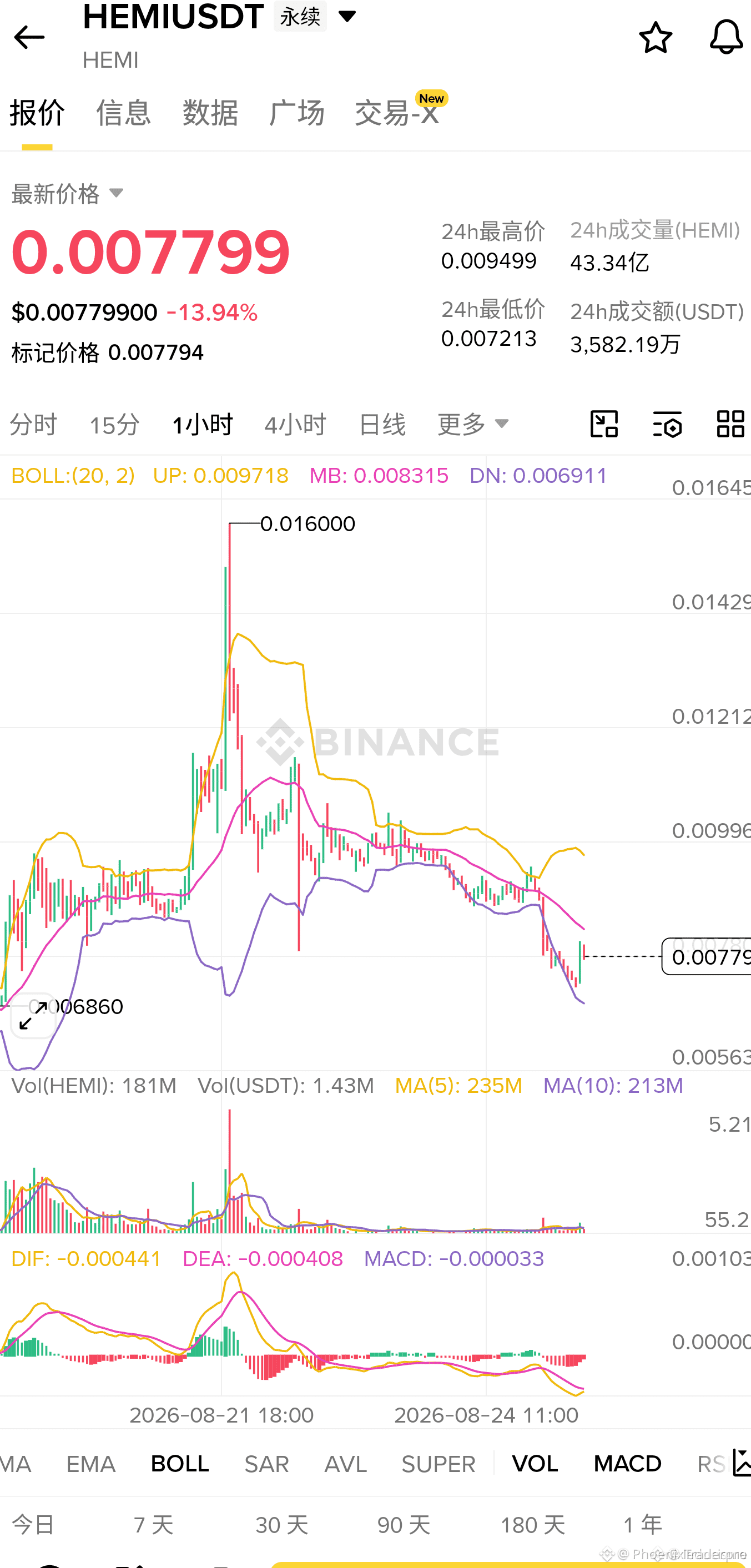This screenshot has height=1568, width=751.
Task: Show 今日 performance range
Action: (x=33, y=1524)
